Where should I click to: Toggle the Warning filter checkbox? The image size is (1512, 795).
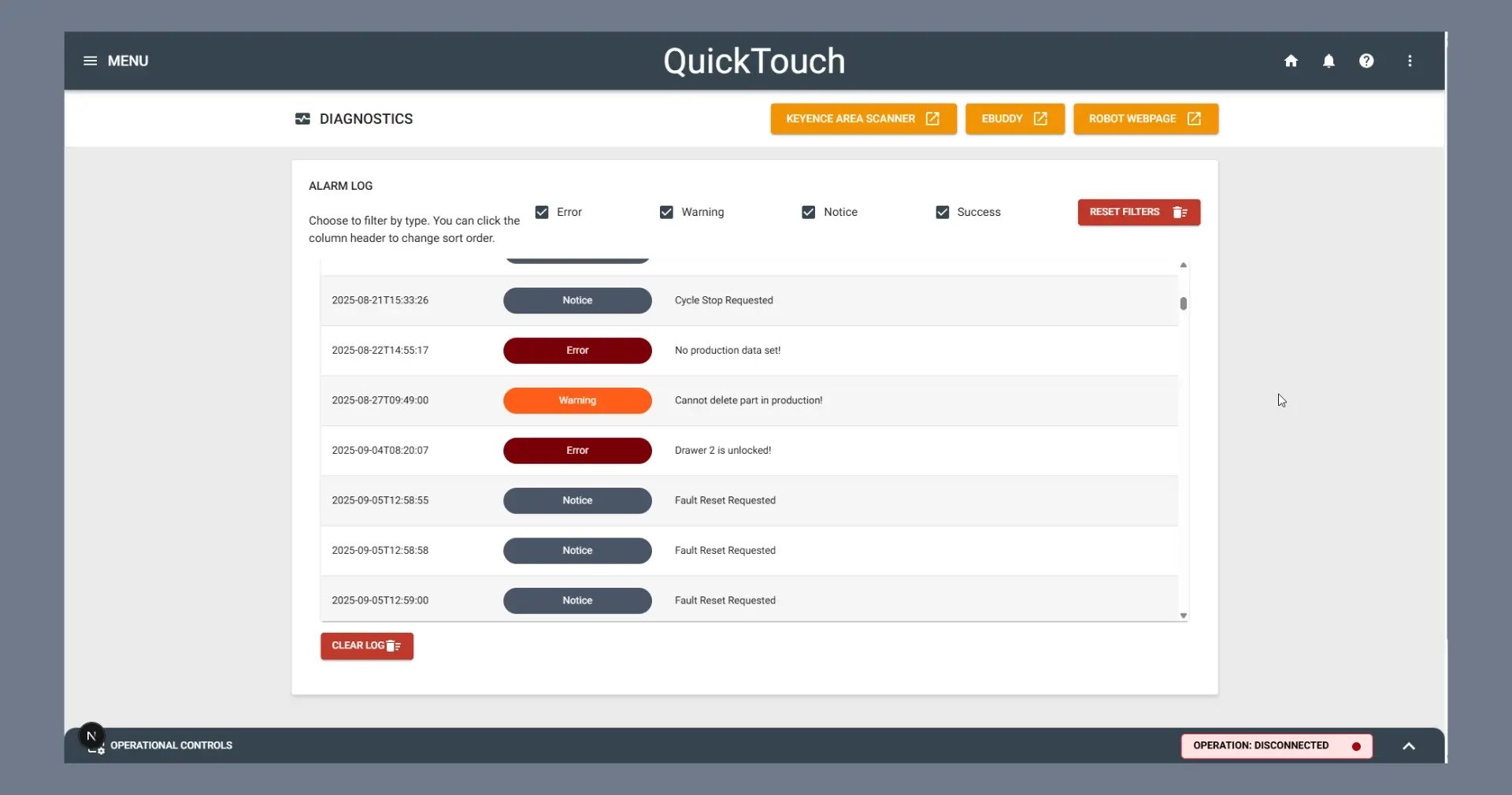click(x=666, y=212)
